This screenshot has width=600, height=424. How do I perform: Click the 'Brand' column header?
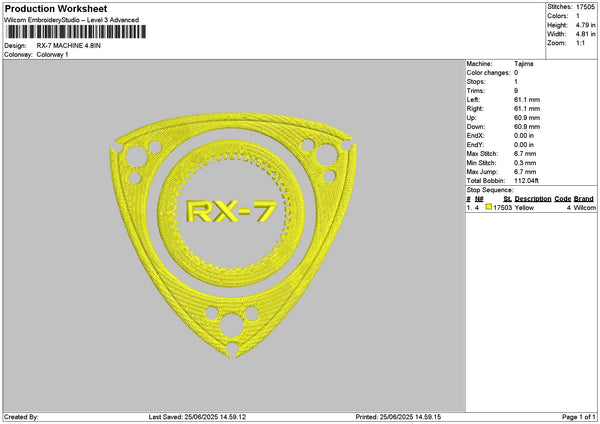[584, 199]
